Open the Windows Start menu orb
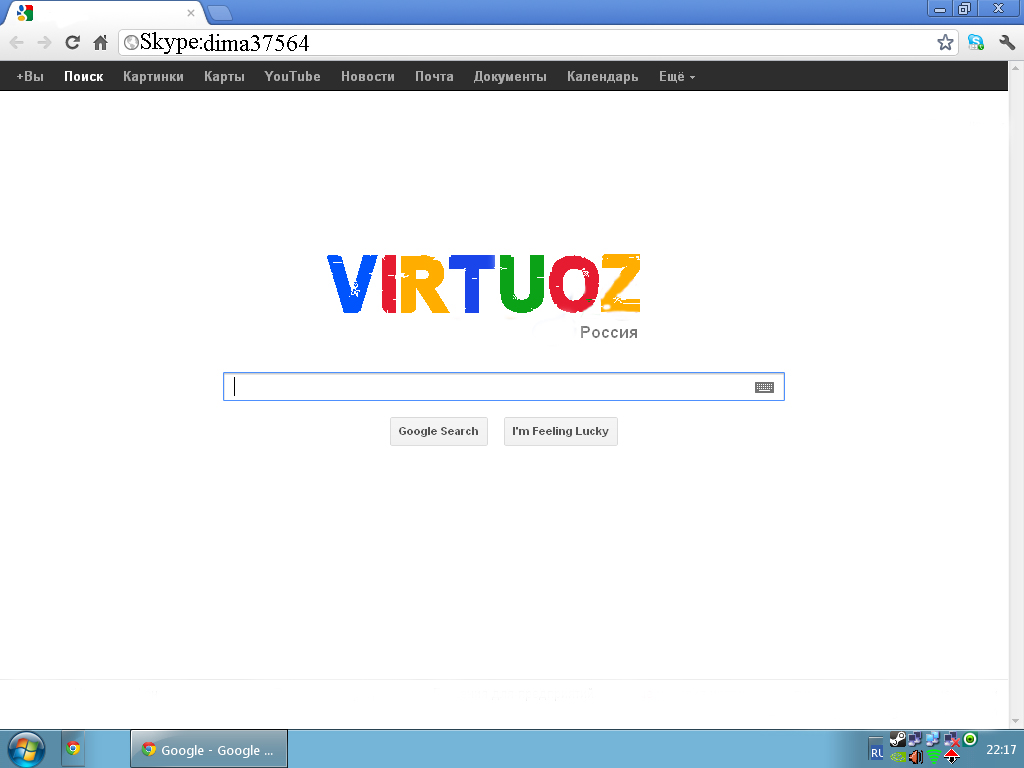1024x768 pixels. coord(26,749)
